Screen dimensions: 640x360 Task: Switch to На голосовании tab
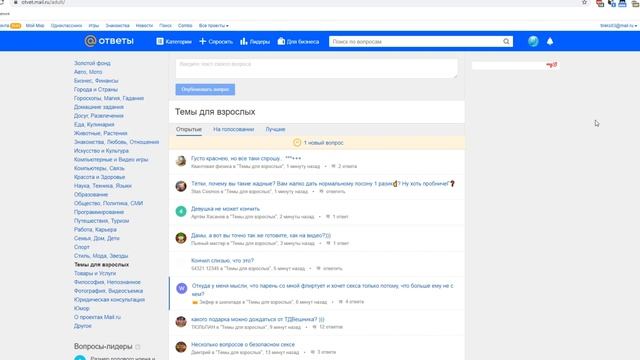pos(233,129)
